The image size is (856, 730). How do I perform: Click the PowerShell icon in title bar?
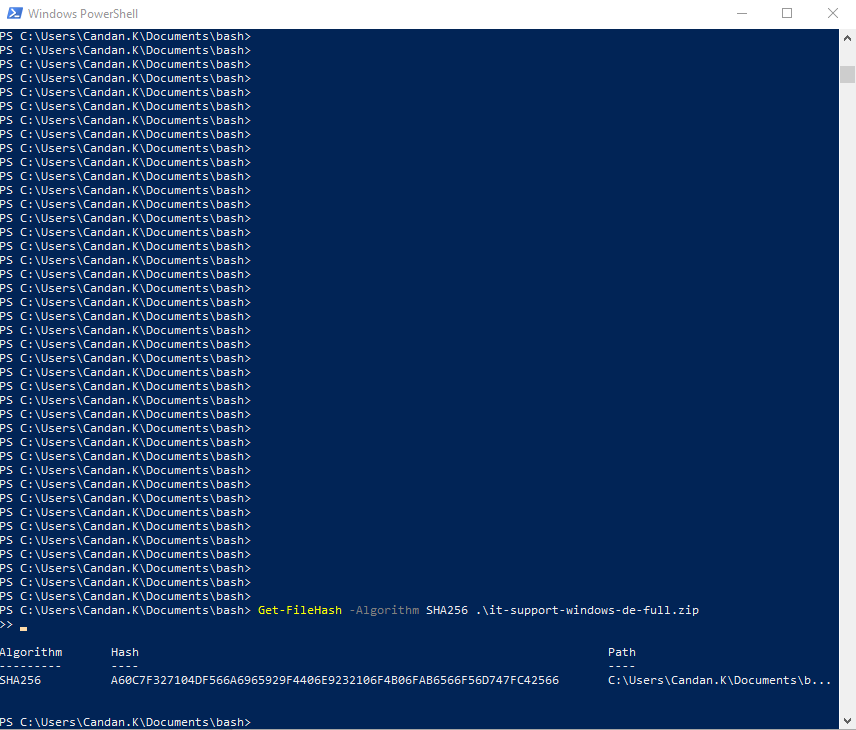12,14
